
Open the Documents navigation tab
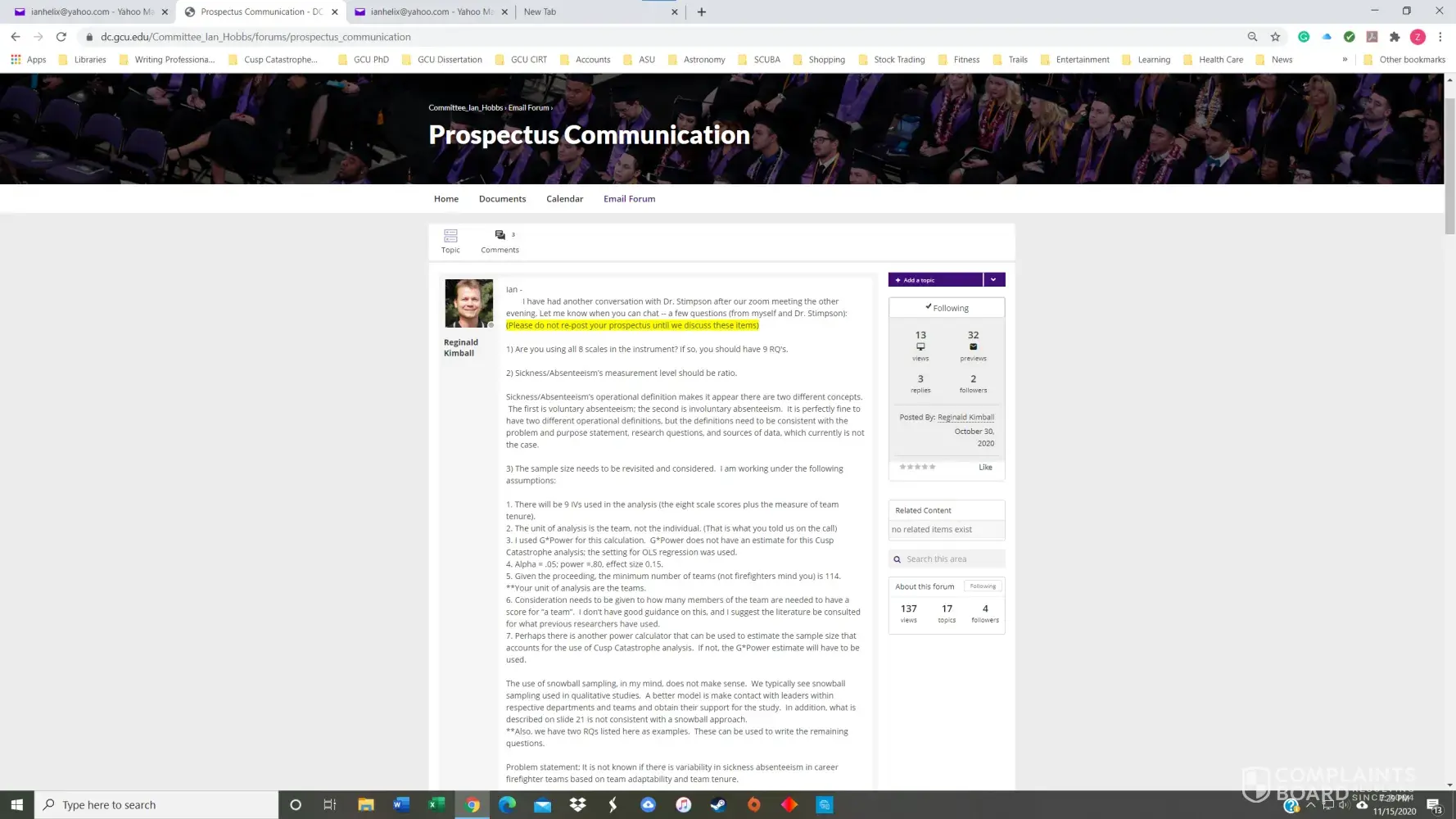click(502, 199)
